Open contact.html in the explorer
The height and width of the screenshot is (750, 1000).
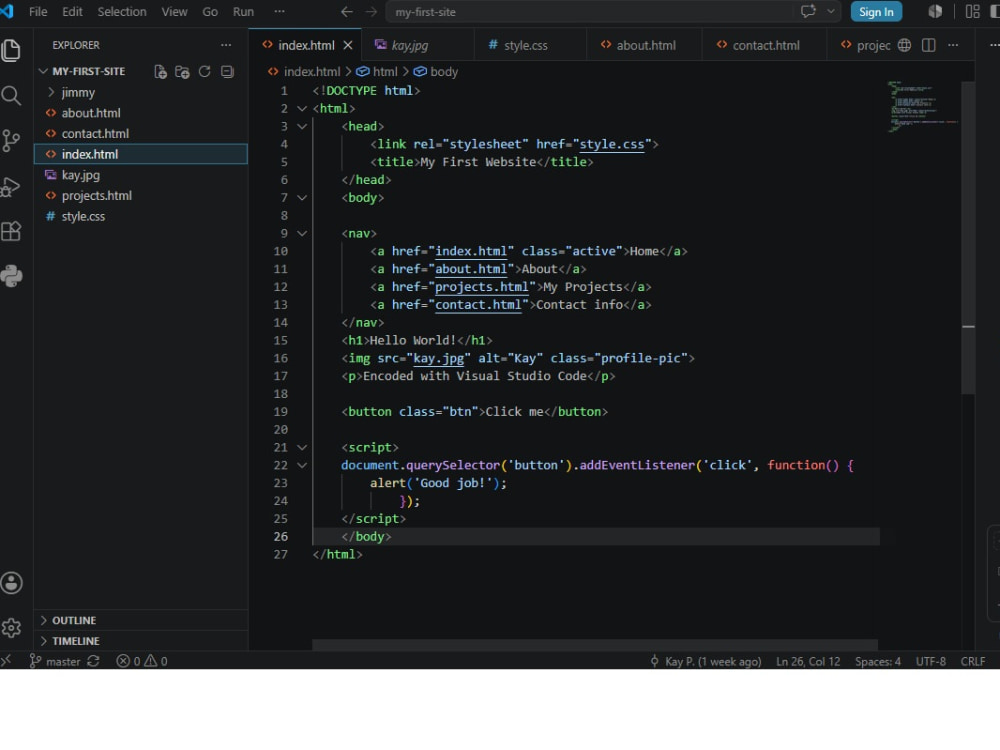[141, 134]
